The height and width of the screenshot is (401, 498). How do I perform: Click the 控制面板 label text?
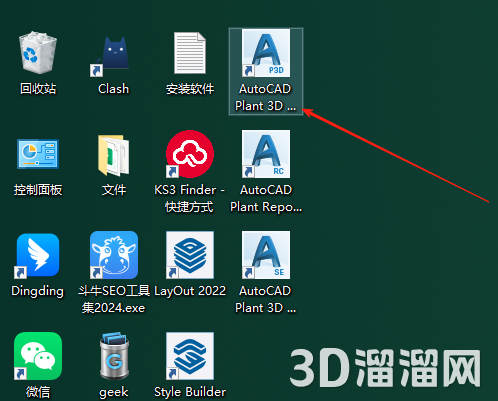38,190
